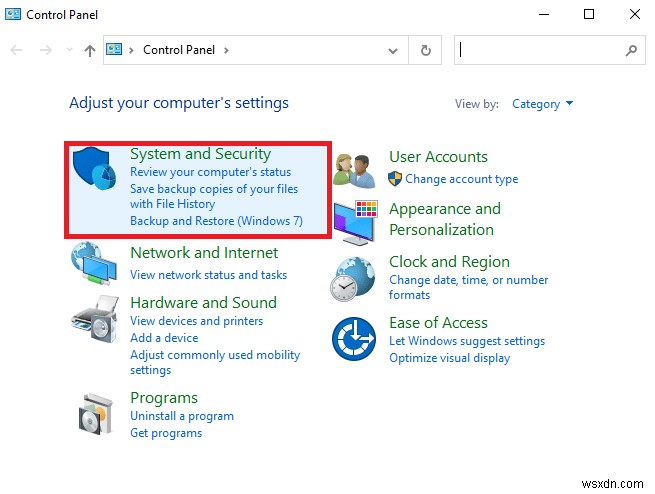Refresh the Control Panel view
Screen dimensions: 655x494
point(427,50)
